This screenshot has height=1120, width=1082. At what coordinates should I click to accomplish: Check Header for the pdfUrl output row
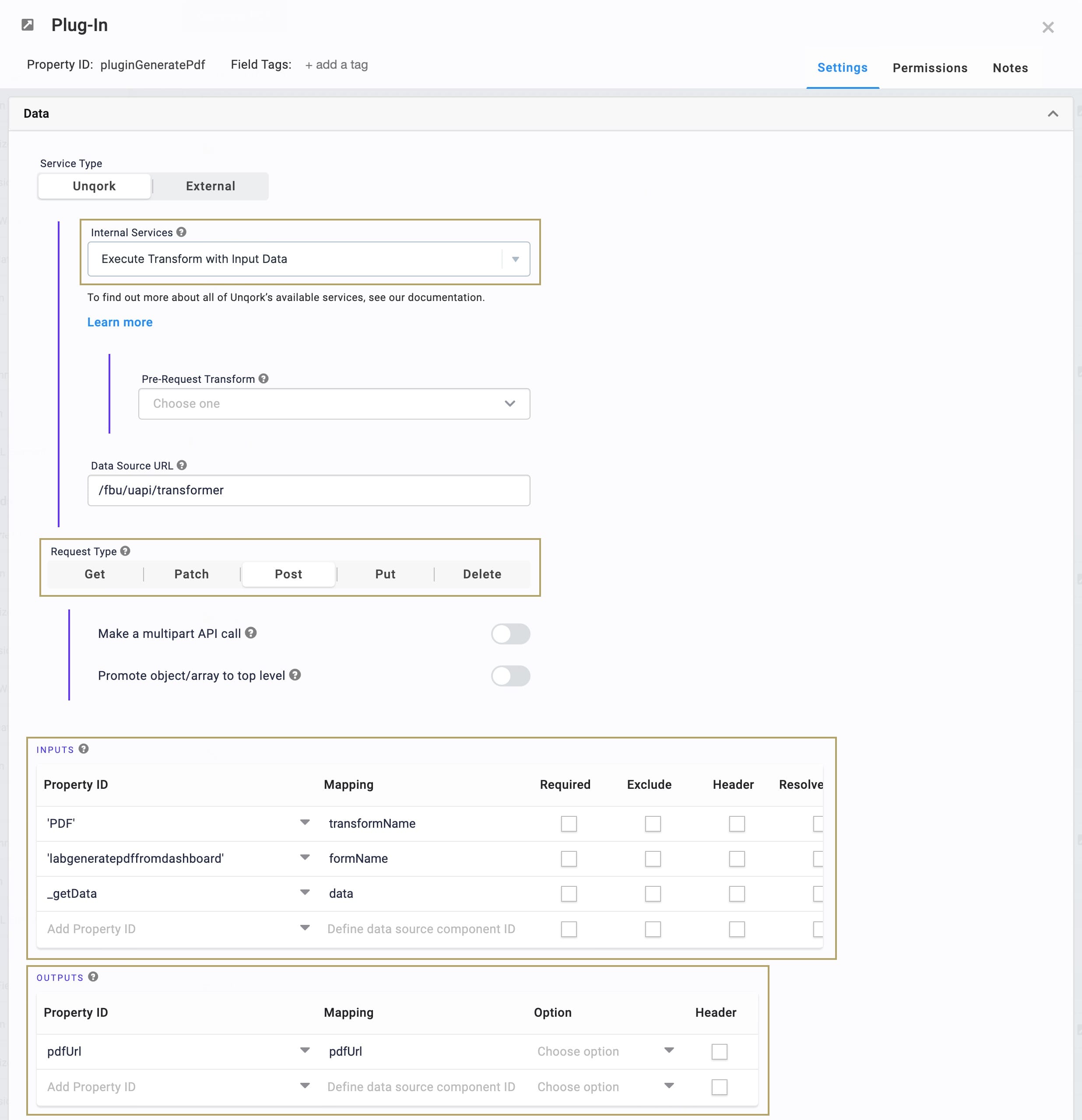point(719,1051)
